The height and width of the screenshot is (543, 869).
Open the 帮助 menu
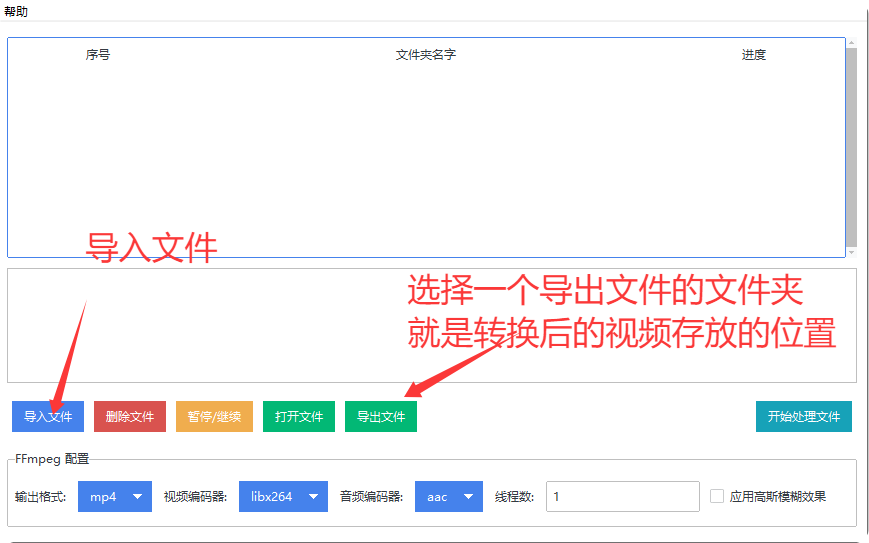click(x=16, y=11)
